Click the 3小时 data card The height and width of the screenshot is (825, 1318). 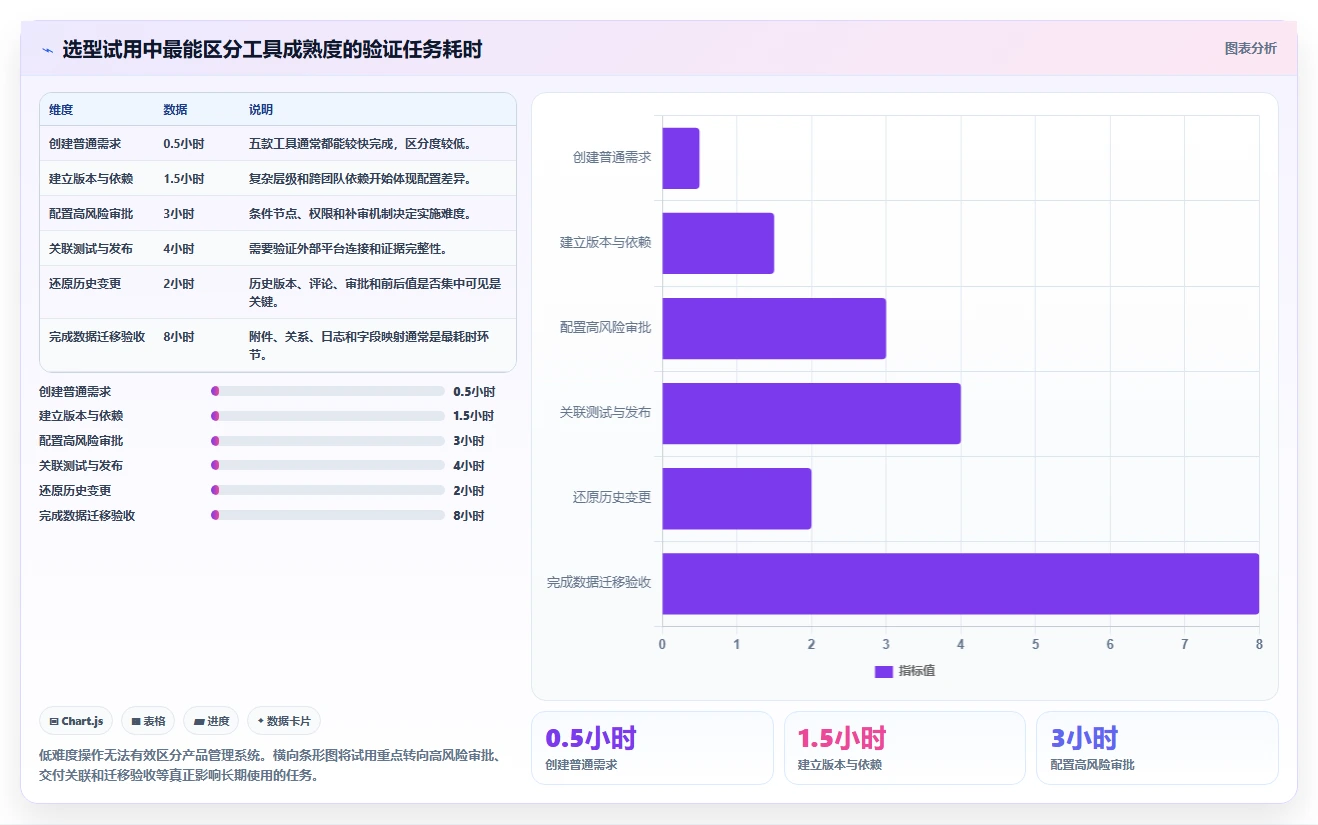(x=1157, y=748)
